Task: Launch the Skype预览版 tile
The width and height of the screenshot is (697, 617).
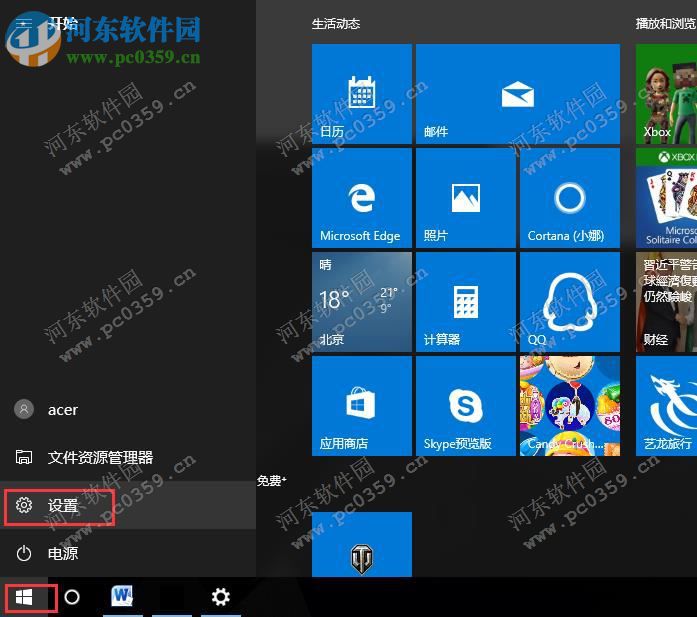Action: point(466,406)
